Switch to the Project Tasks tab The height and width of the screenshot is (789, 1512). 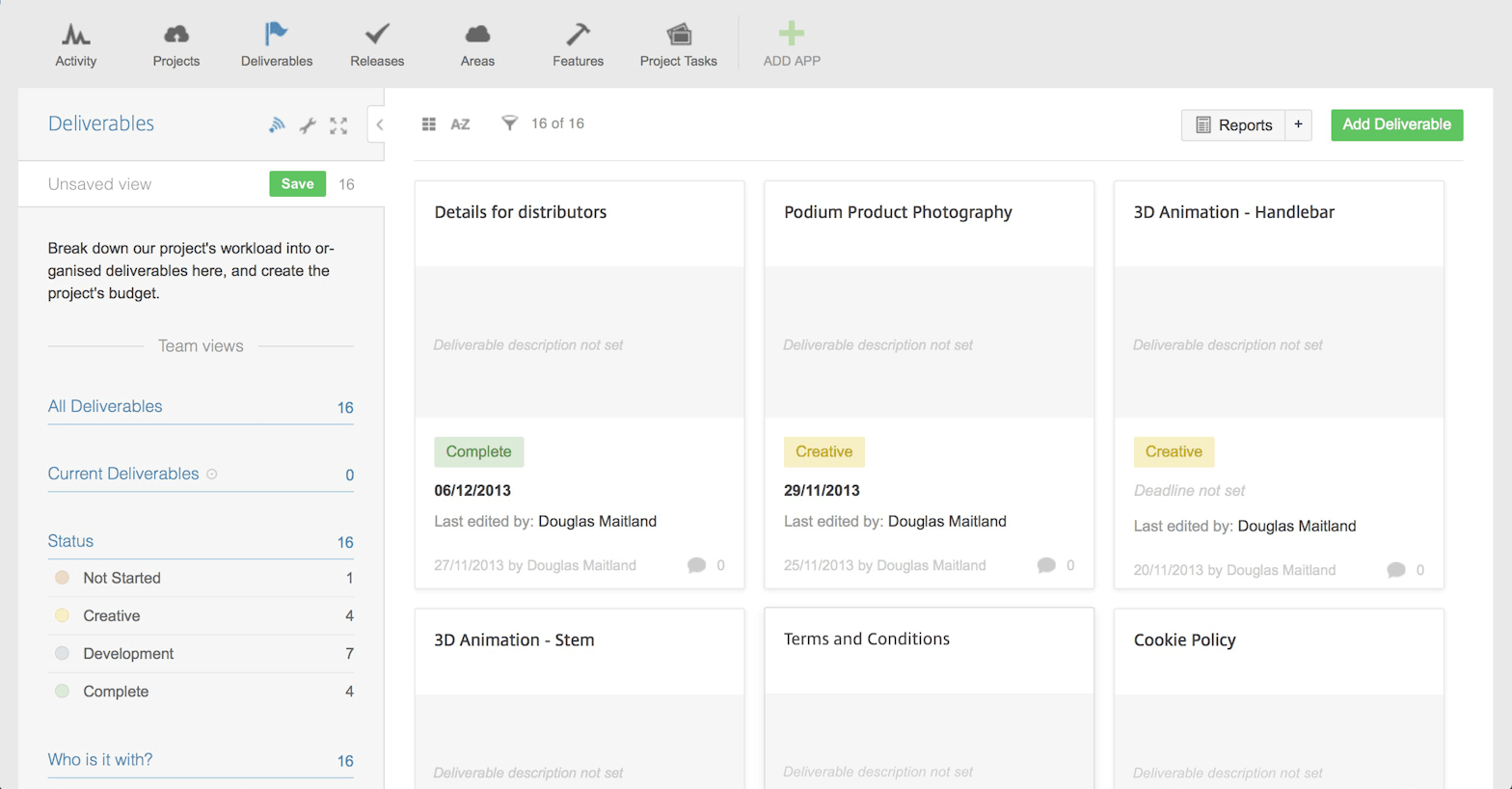[x=678, y=45]
